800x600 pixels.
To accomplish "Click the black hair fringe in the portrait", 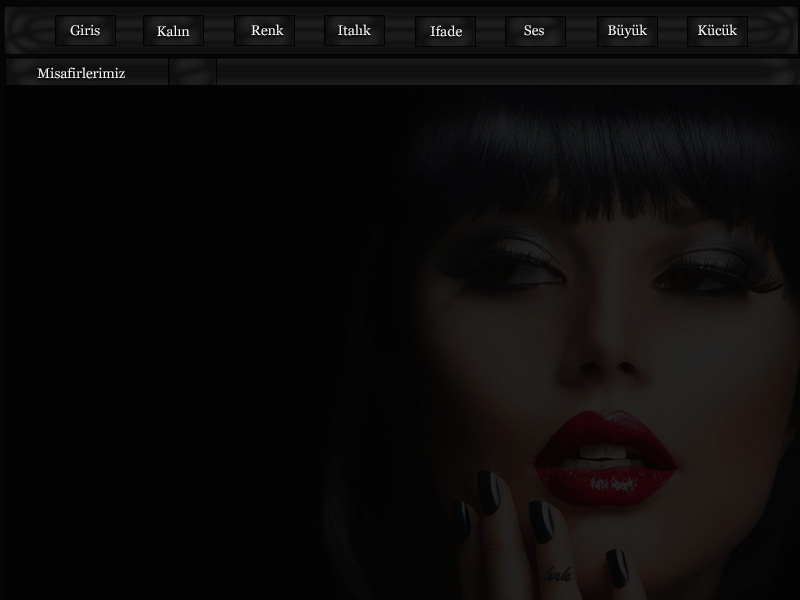I will pyautogui.click(x=600, y=170).
